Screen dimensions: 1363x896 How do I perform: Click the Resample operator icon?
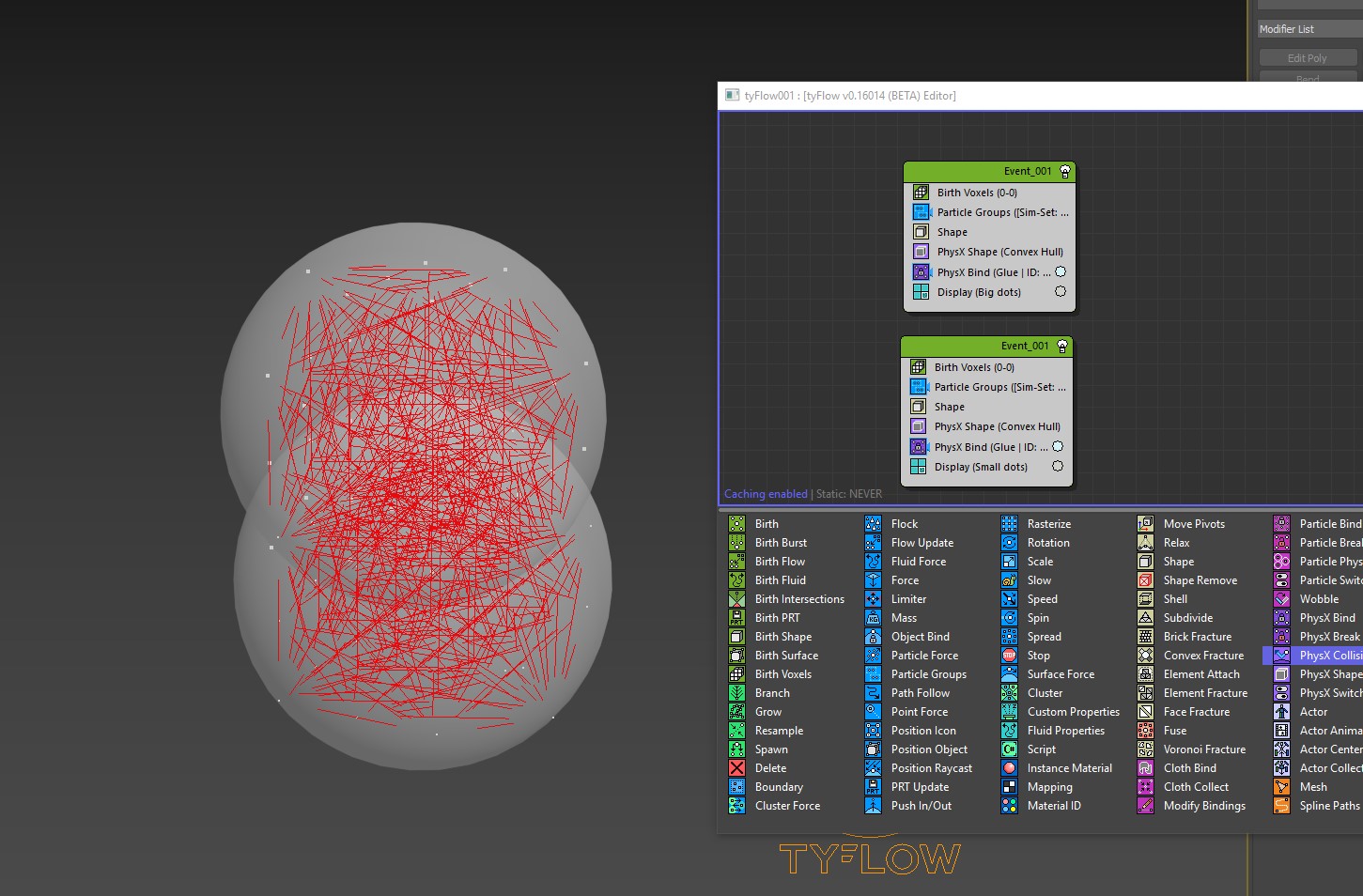coord(737,731)
